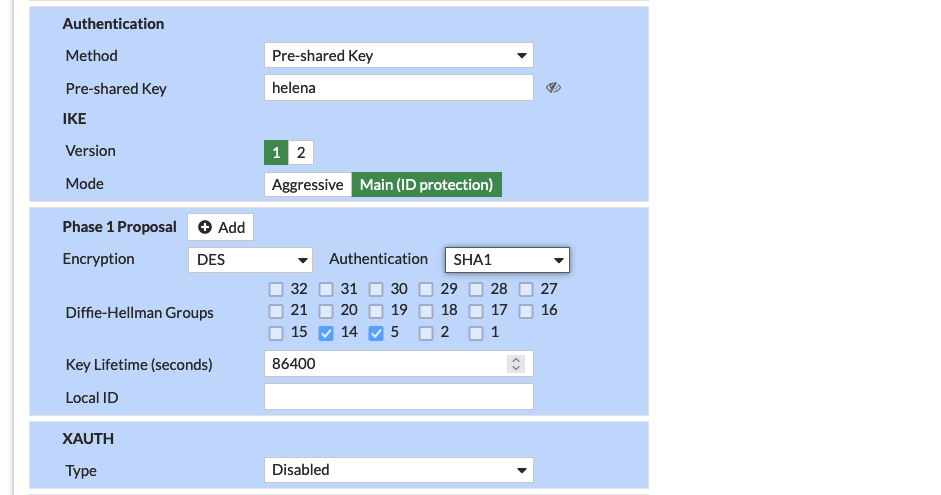
Task: Check Diffie-Hellman group 21
Action: (276, 311)
